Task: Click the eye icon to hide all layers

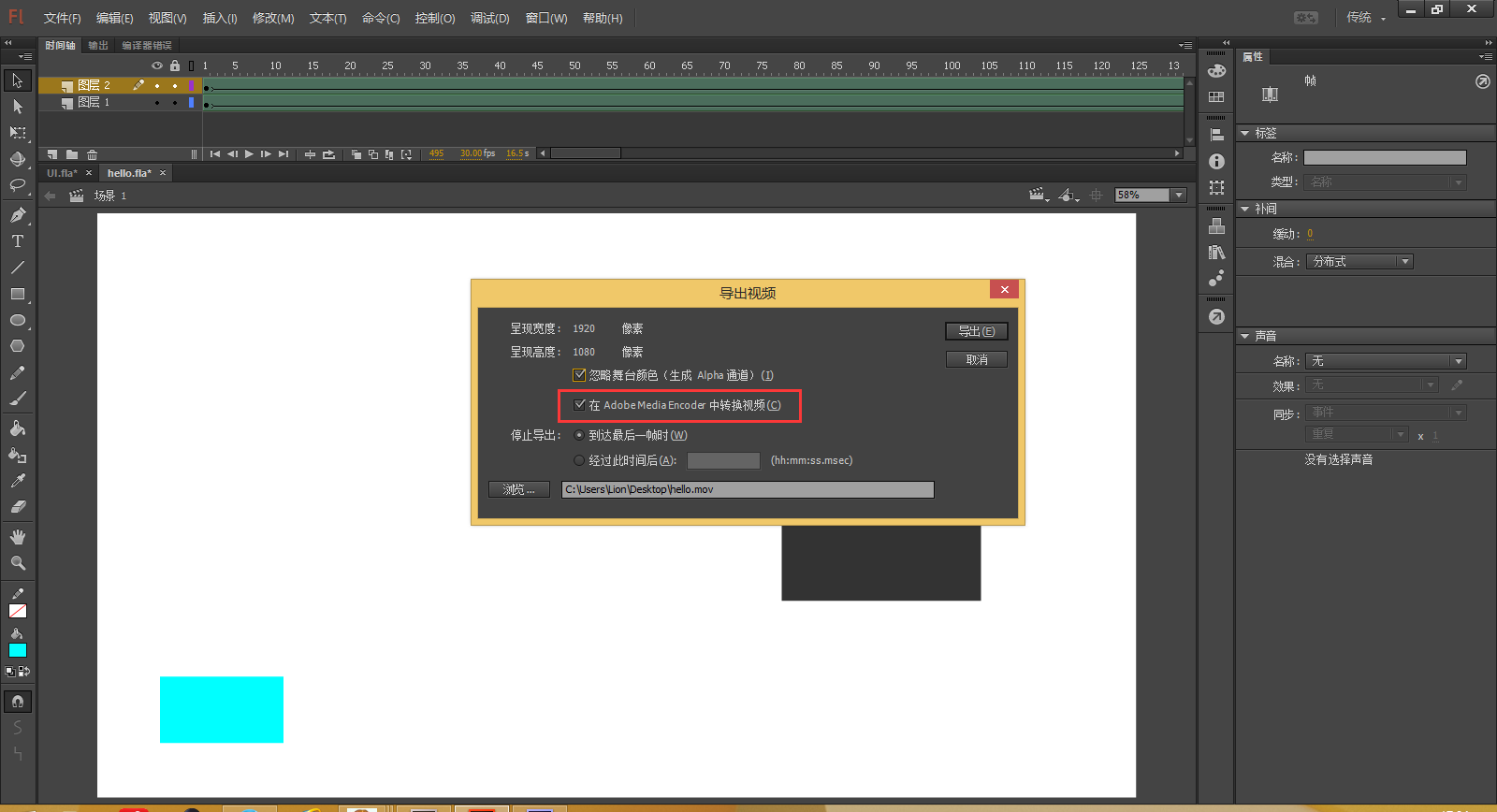Action: (157, 65)
